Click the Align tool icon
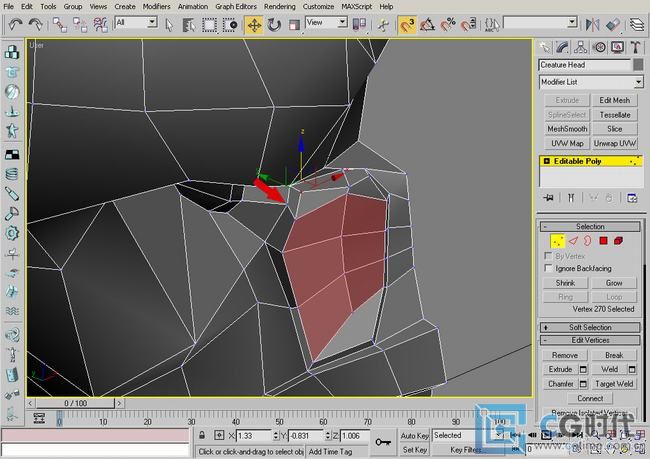Screen dimensions: 650x459 coord(613,25)
